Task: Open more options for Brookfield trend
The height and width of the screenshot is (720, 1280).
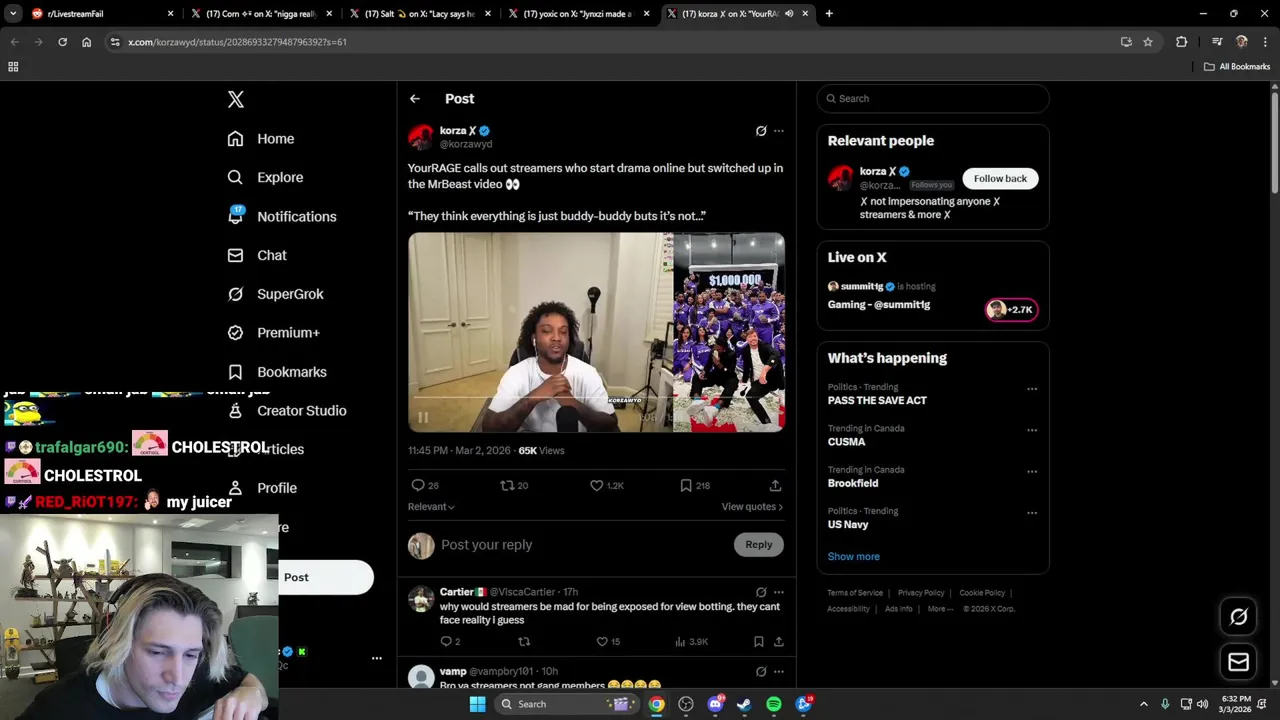Action: click(1032, 472)
